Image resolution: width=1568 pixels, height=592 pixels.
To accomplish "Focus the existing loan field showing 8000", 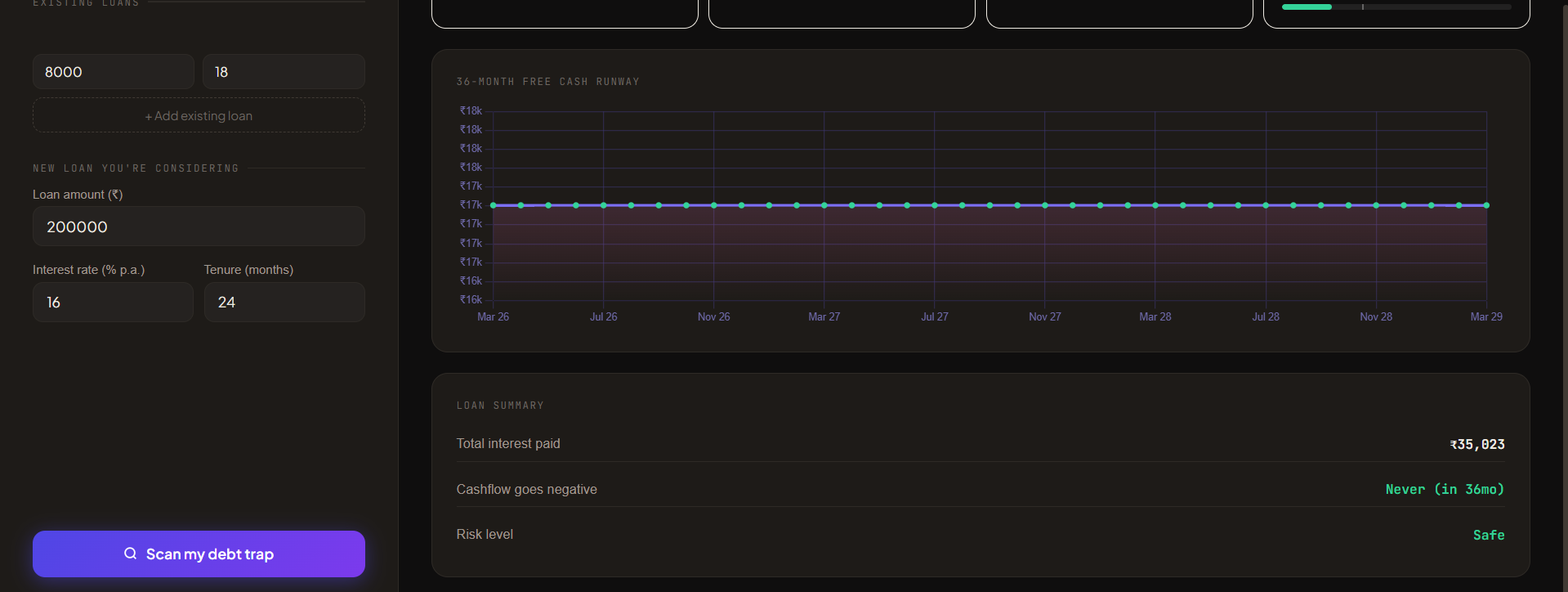I will click(113, 72).
